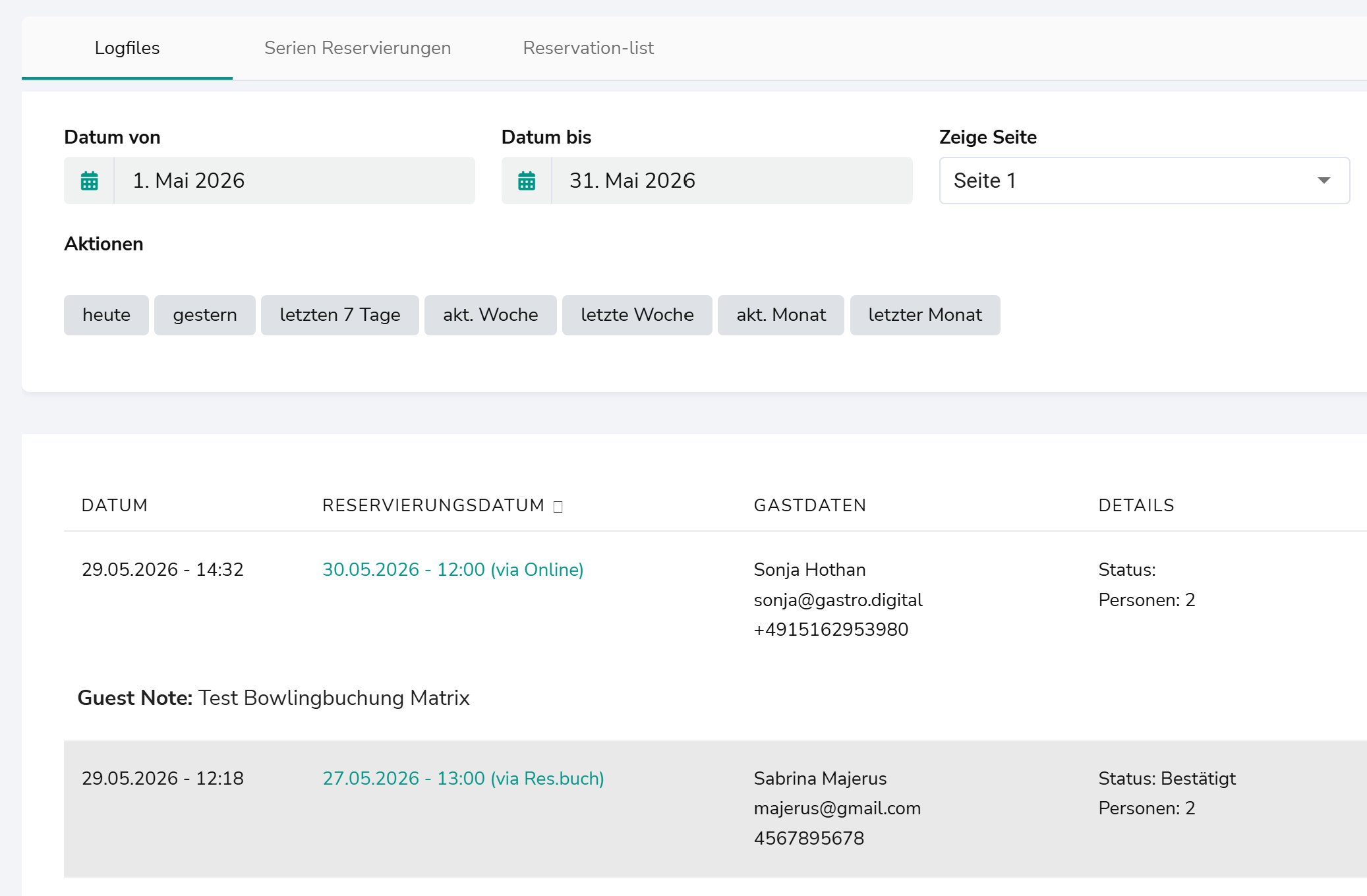
Task: Click the DATUM column header
Action: tap(115, 505)
